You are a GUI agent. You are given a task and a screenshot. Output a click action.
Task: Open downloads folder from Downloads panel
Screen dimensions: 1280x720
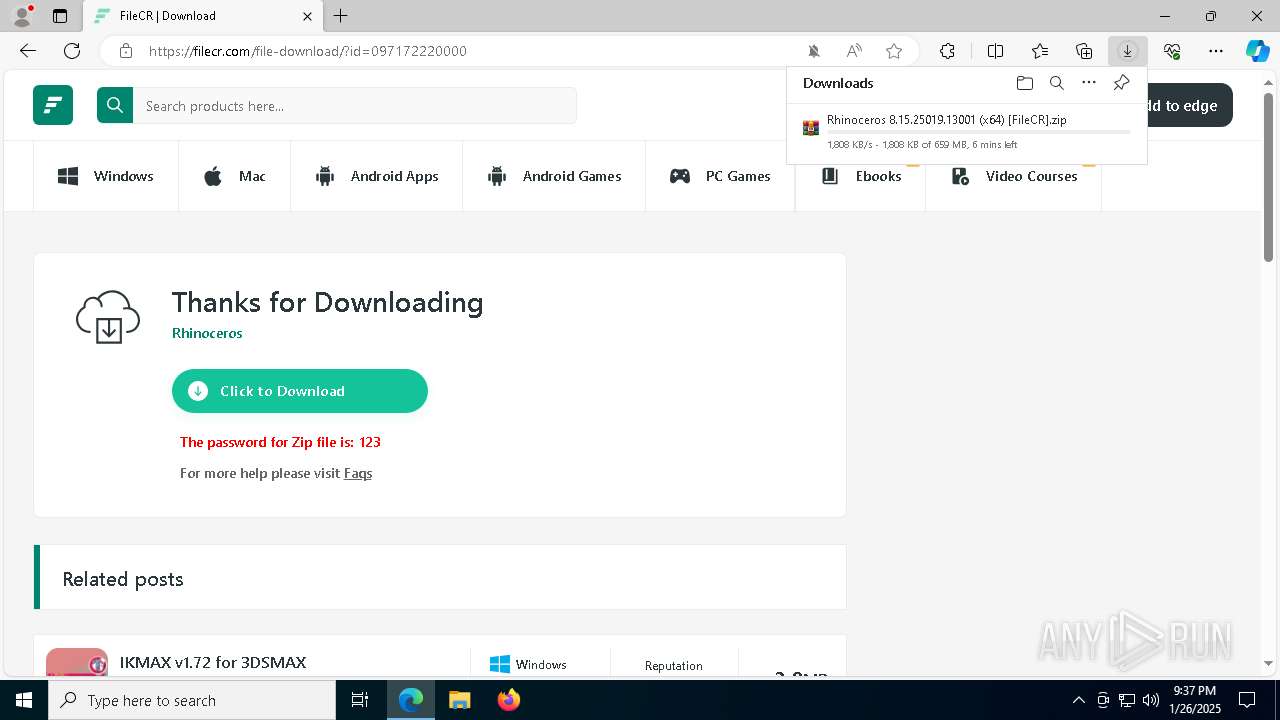click(1024, 83)
